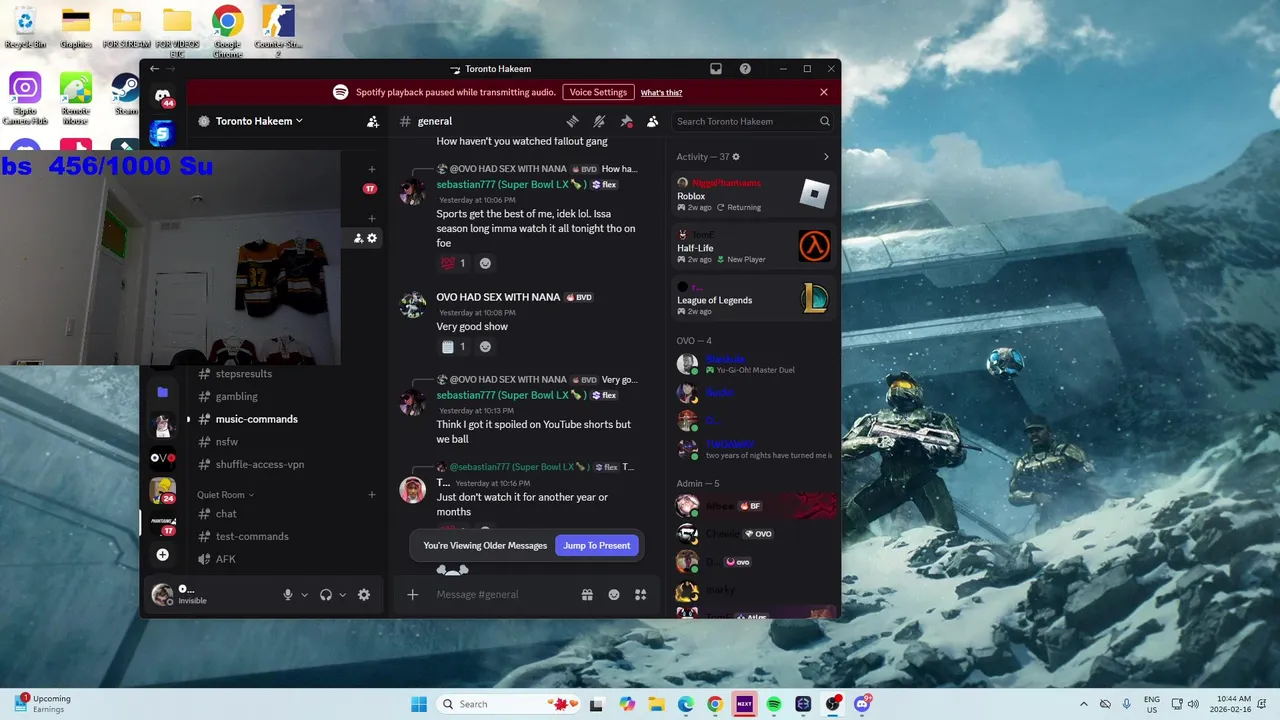Dismiss the Spotify playback paused banner

824,92
